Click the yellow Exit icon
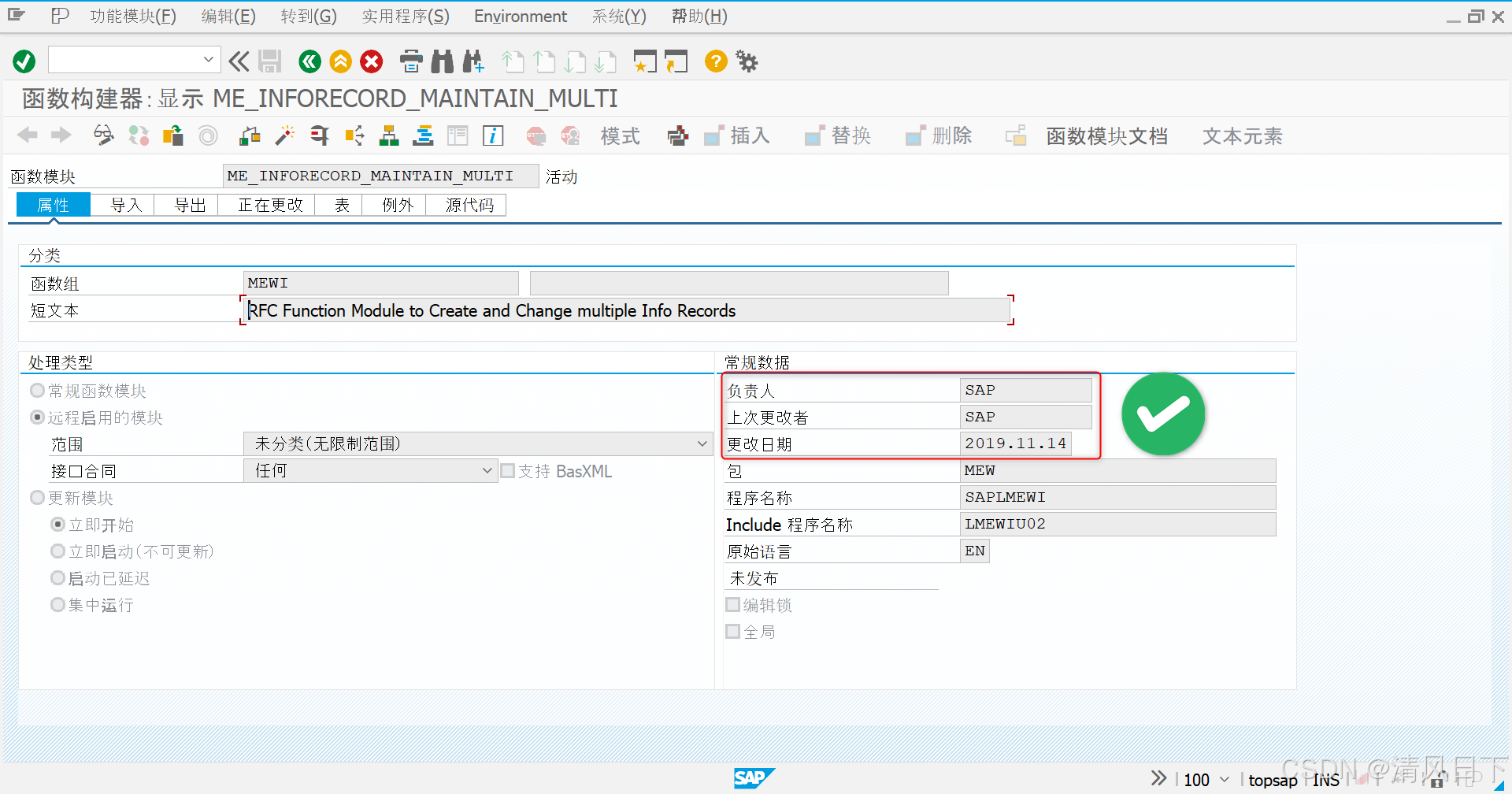The height and width of the screenshot is (794, 1512). tap(341, 61)
